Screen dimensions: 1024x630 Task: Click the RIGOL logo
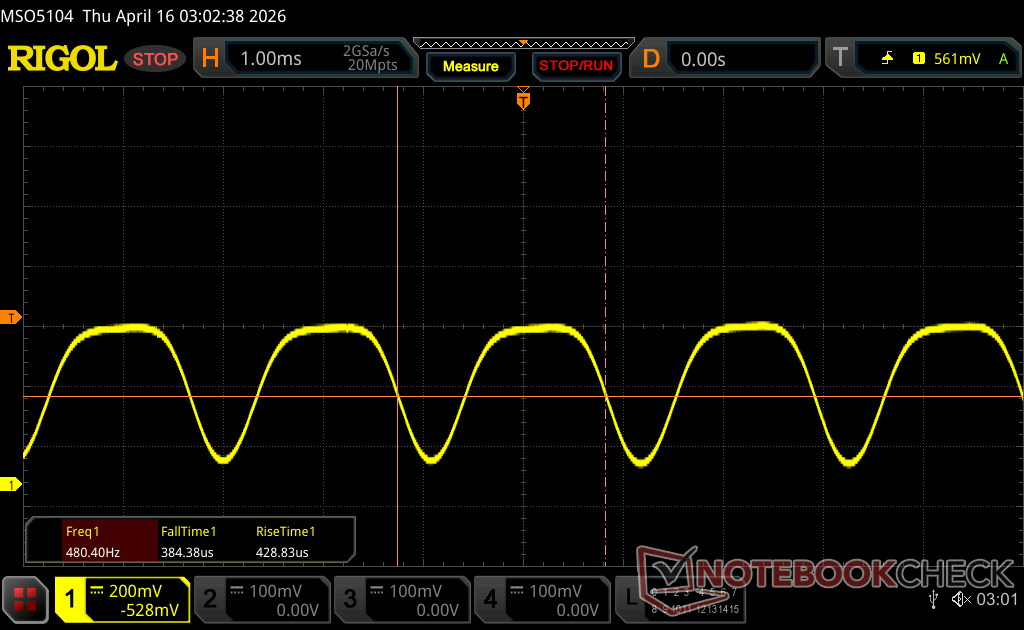(x=62, y=59)
